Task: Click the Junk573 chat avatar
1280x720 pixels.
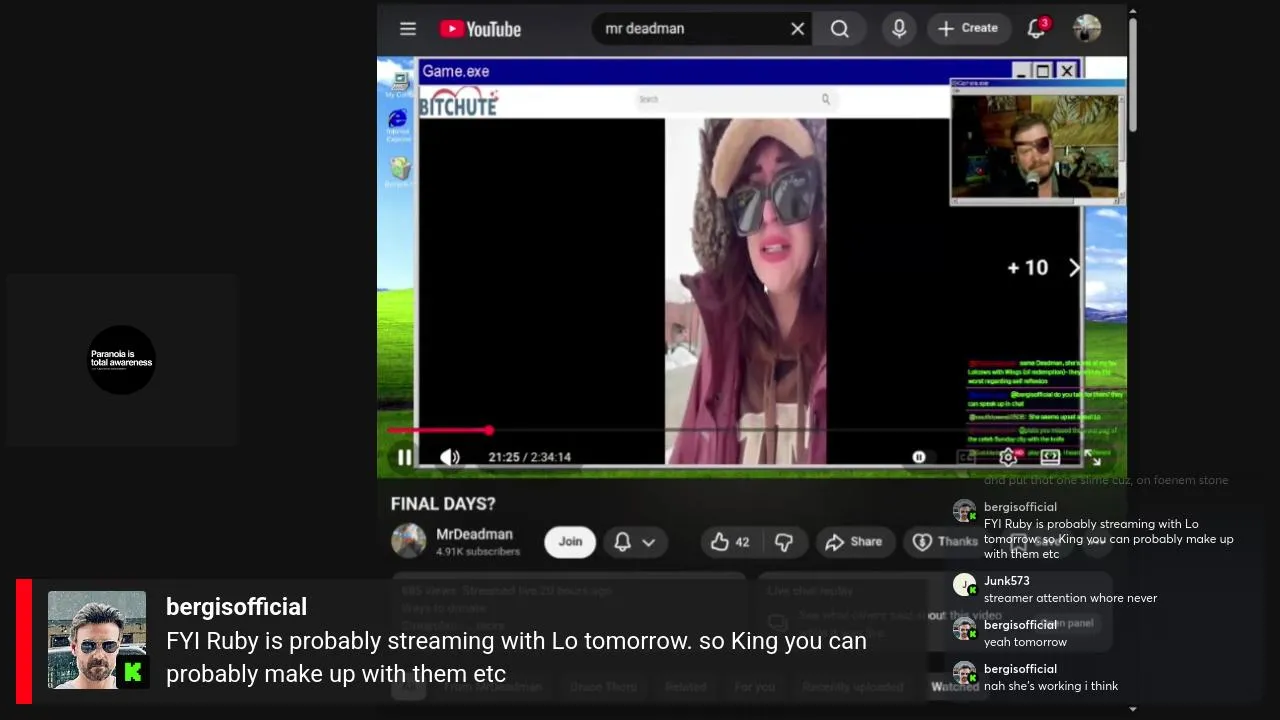Action: pyautogui.click(x=964, y=585)
